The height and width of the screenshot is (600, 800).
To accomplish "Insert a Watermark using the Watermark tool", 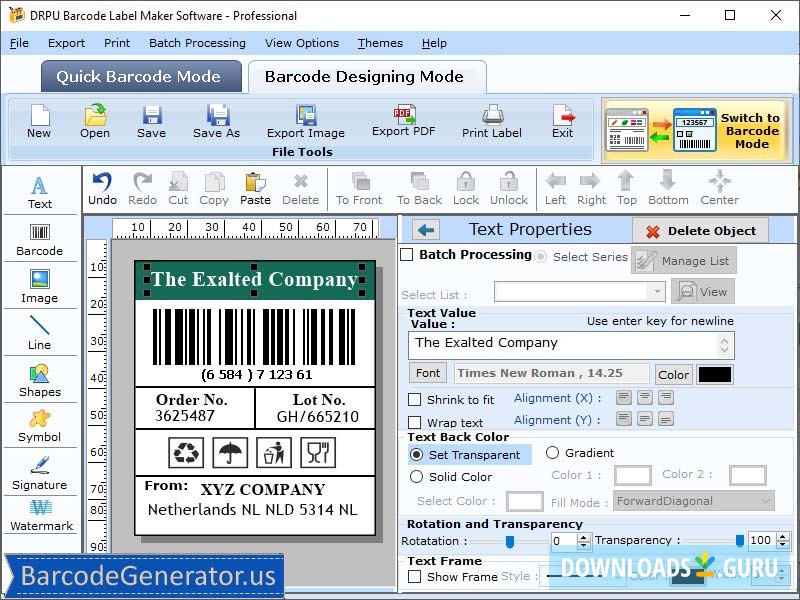I will click(x=40, y=518).
